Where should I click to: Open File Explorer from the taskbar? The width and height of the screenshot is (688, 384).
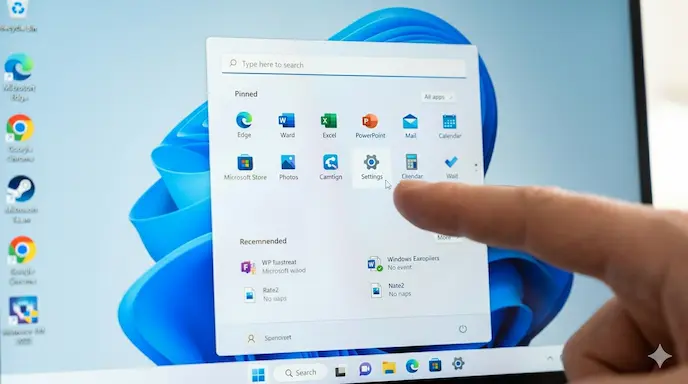point(389,368)
